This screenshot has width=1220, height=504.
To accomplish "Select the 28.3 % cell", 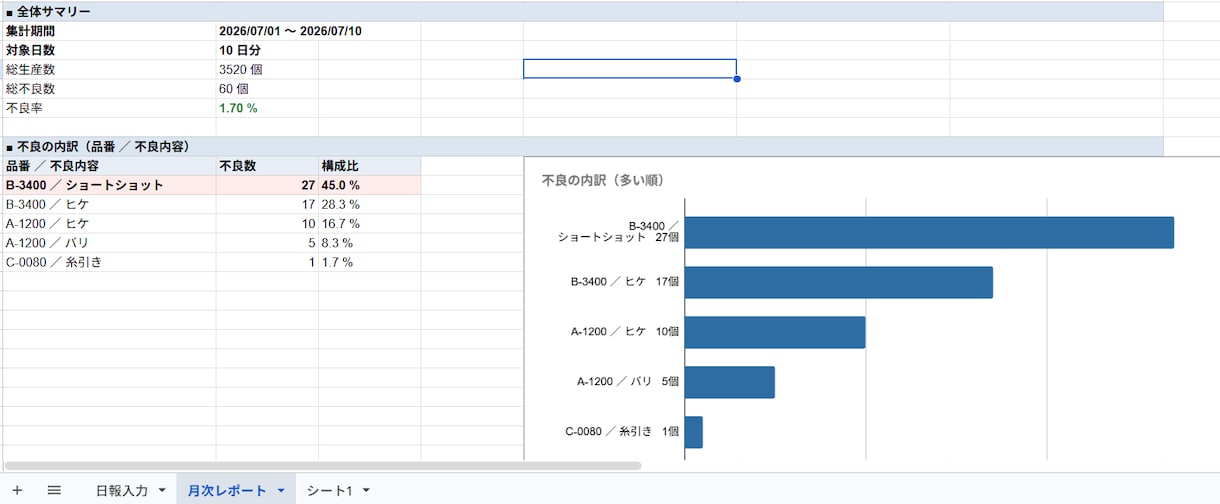I will tap(370, 204).
